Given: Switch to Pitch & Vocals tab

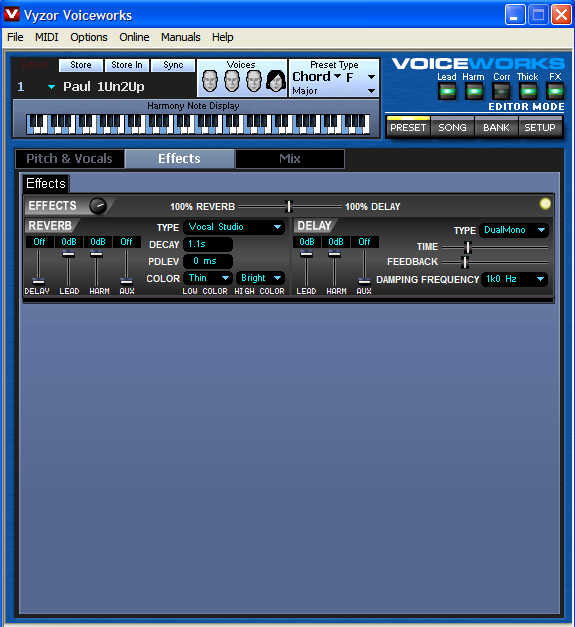Looking at the screenshot, I should click(x=70, y=159).
